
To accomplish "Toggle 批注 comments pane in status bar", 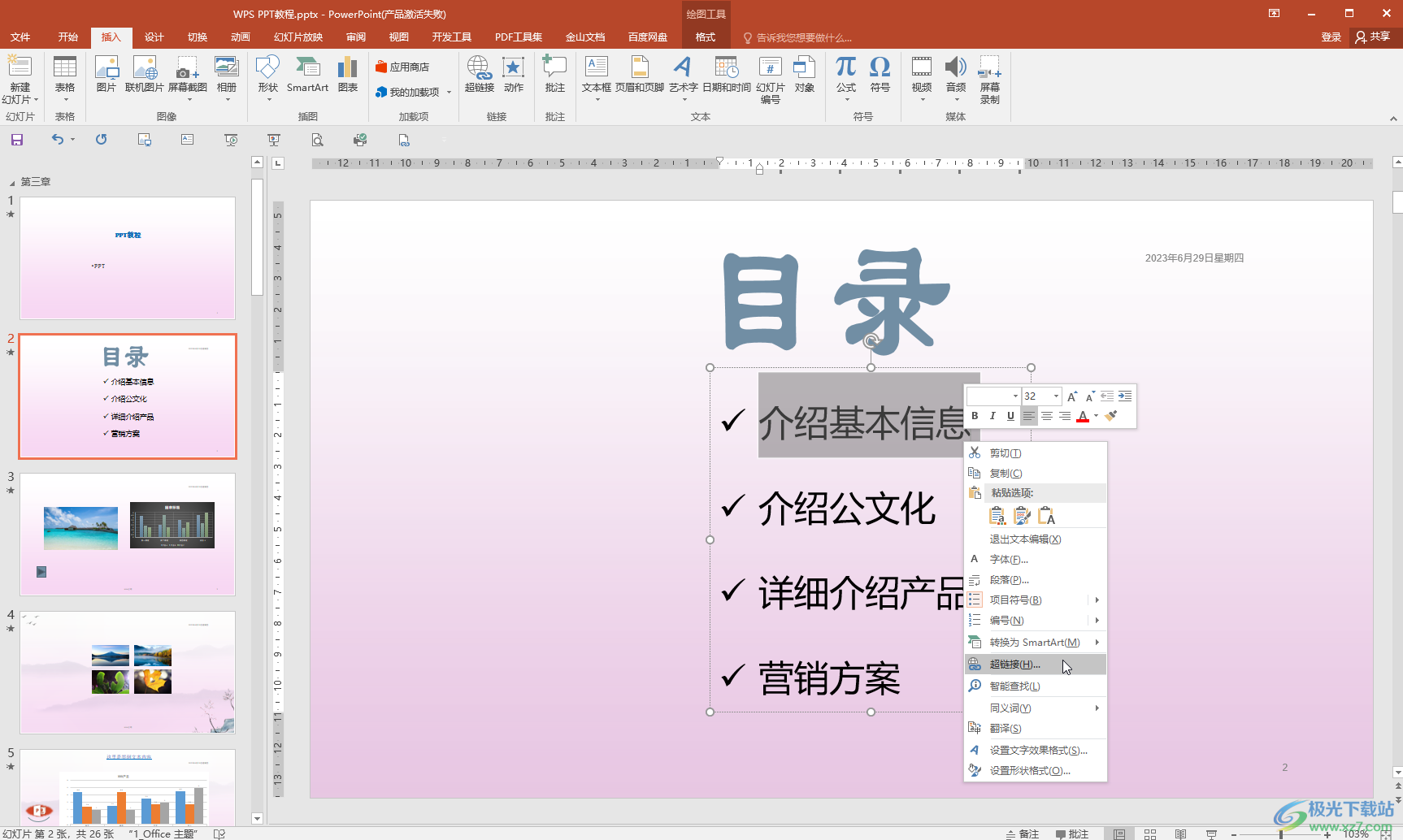I will tap(1071, 834).
